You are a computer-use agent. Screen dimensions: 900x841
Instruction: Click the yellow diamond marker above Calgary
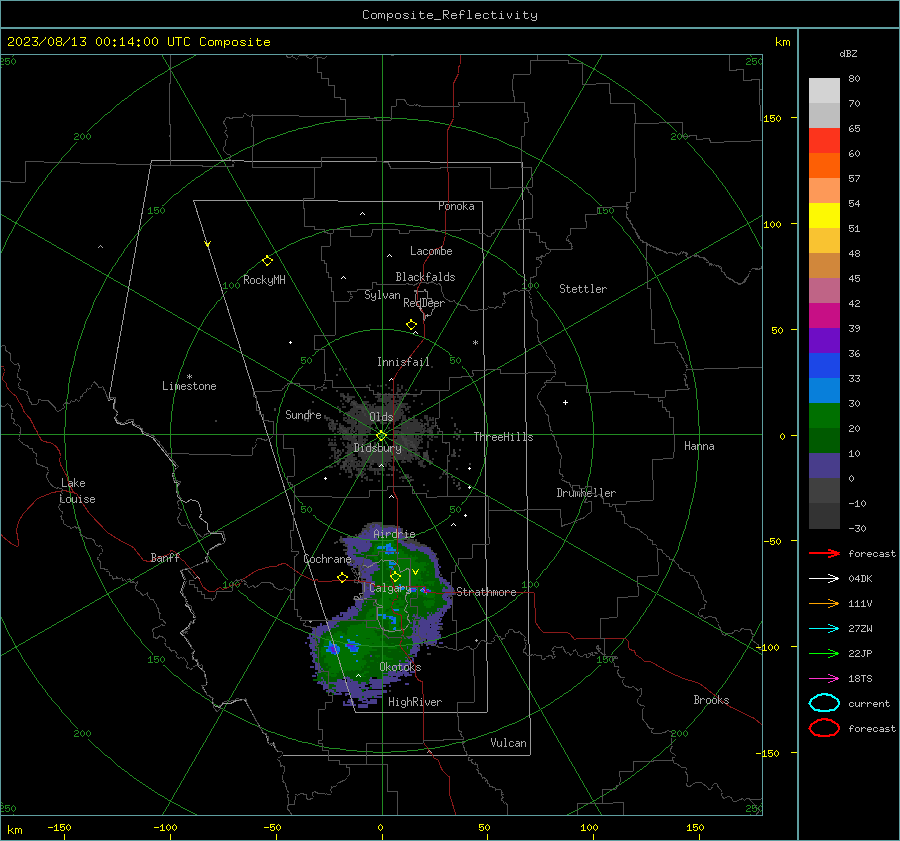[395, 576]
